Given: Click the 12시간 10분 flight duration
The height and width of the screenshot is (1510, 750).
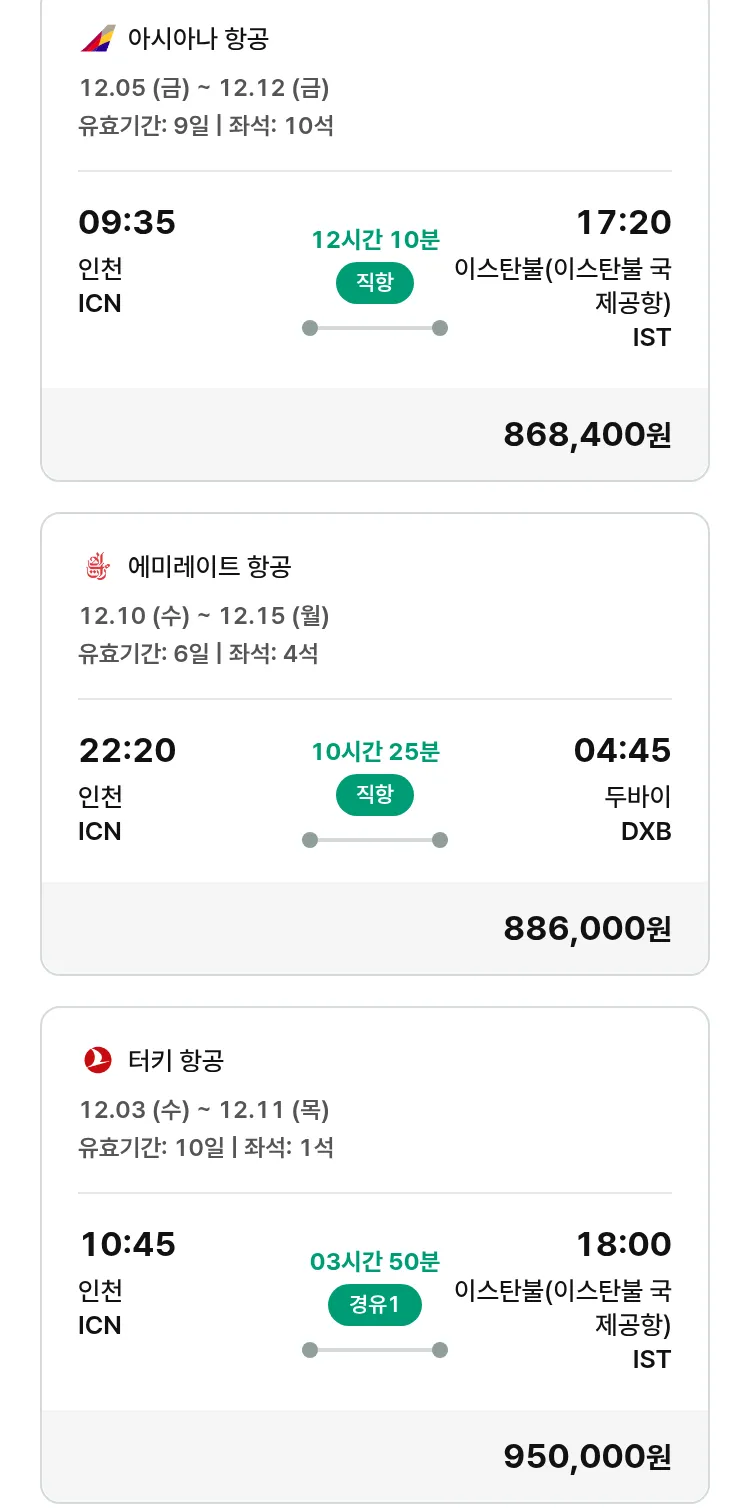Looking at the screenshot, I should click(x=375, y=240).
